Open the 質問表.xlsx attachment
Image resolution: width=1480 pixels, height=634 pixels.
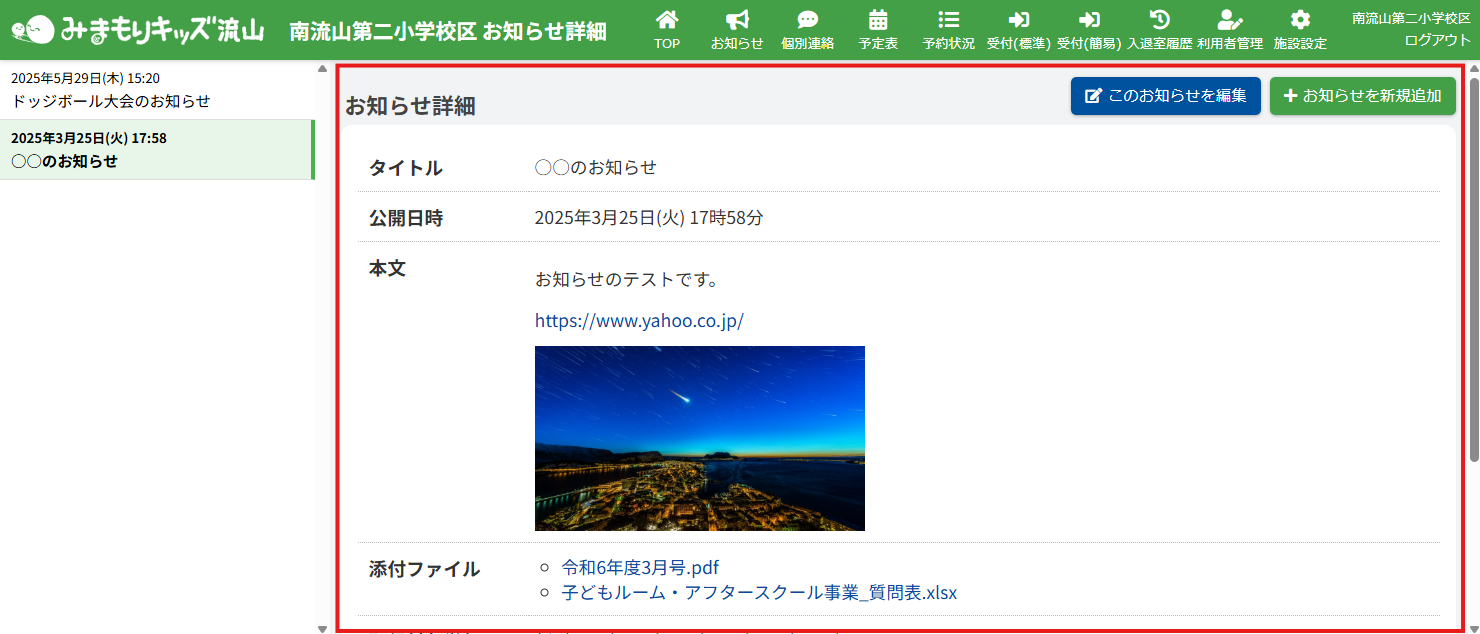point(758,593)
